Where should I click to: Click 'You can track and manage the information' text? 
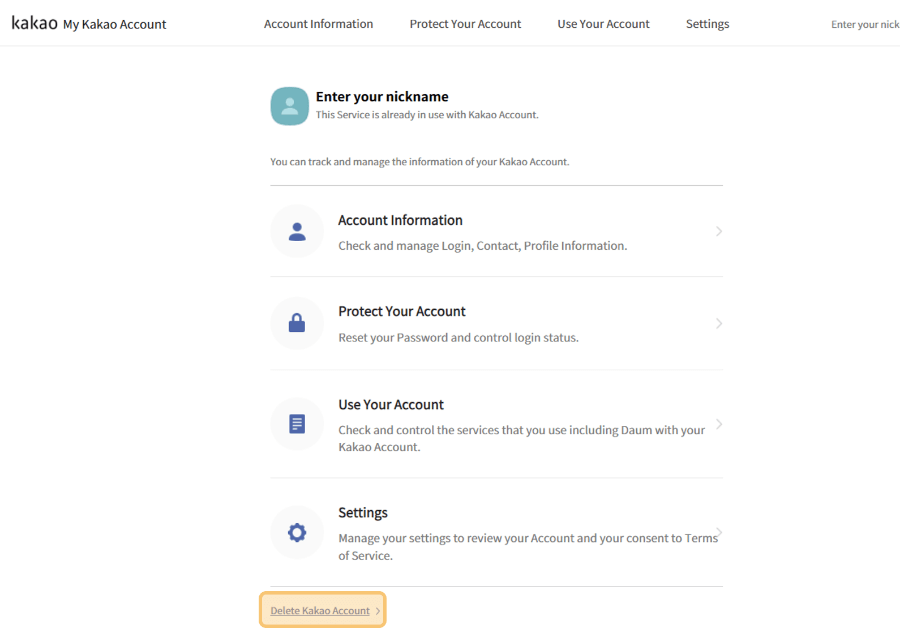420,162
